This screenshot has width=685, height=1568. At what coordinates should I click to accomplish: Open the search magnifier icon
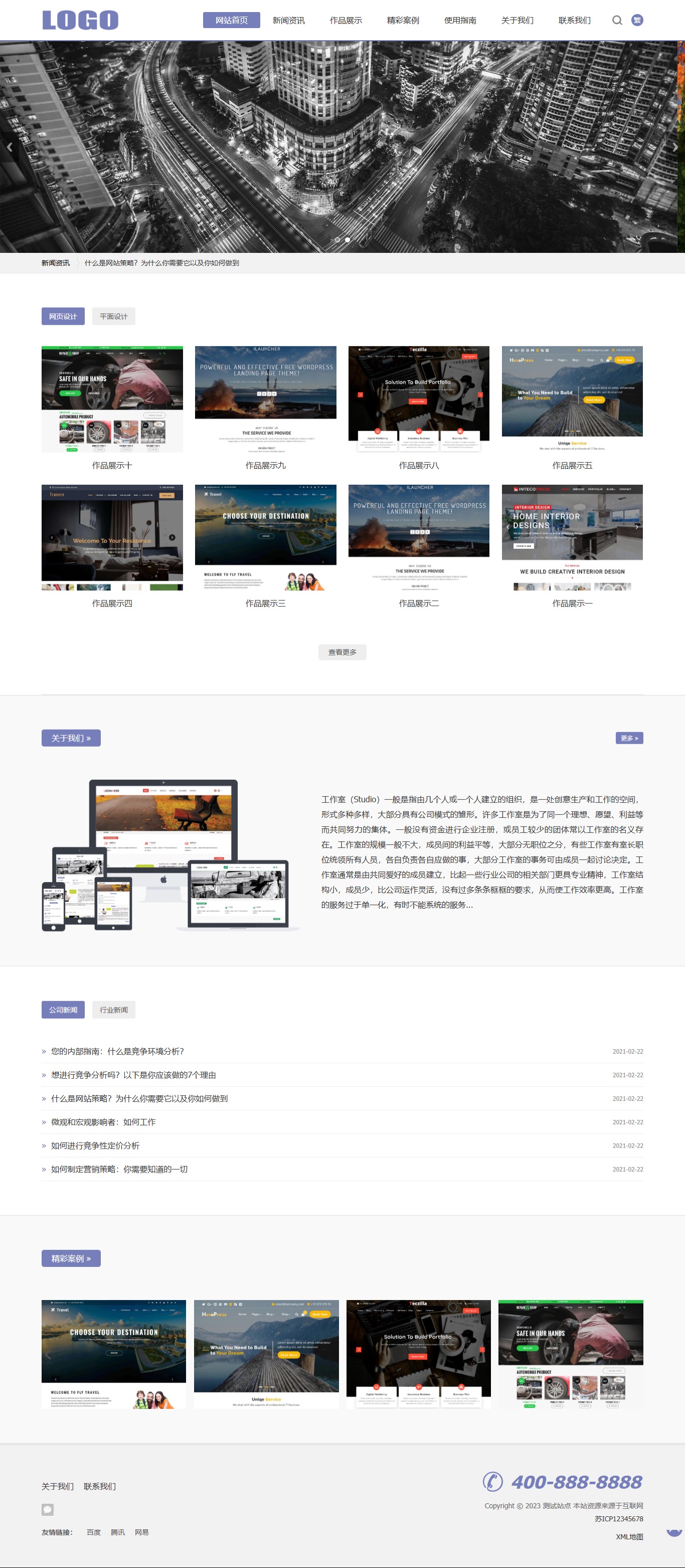[x=617, y=20]
